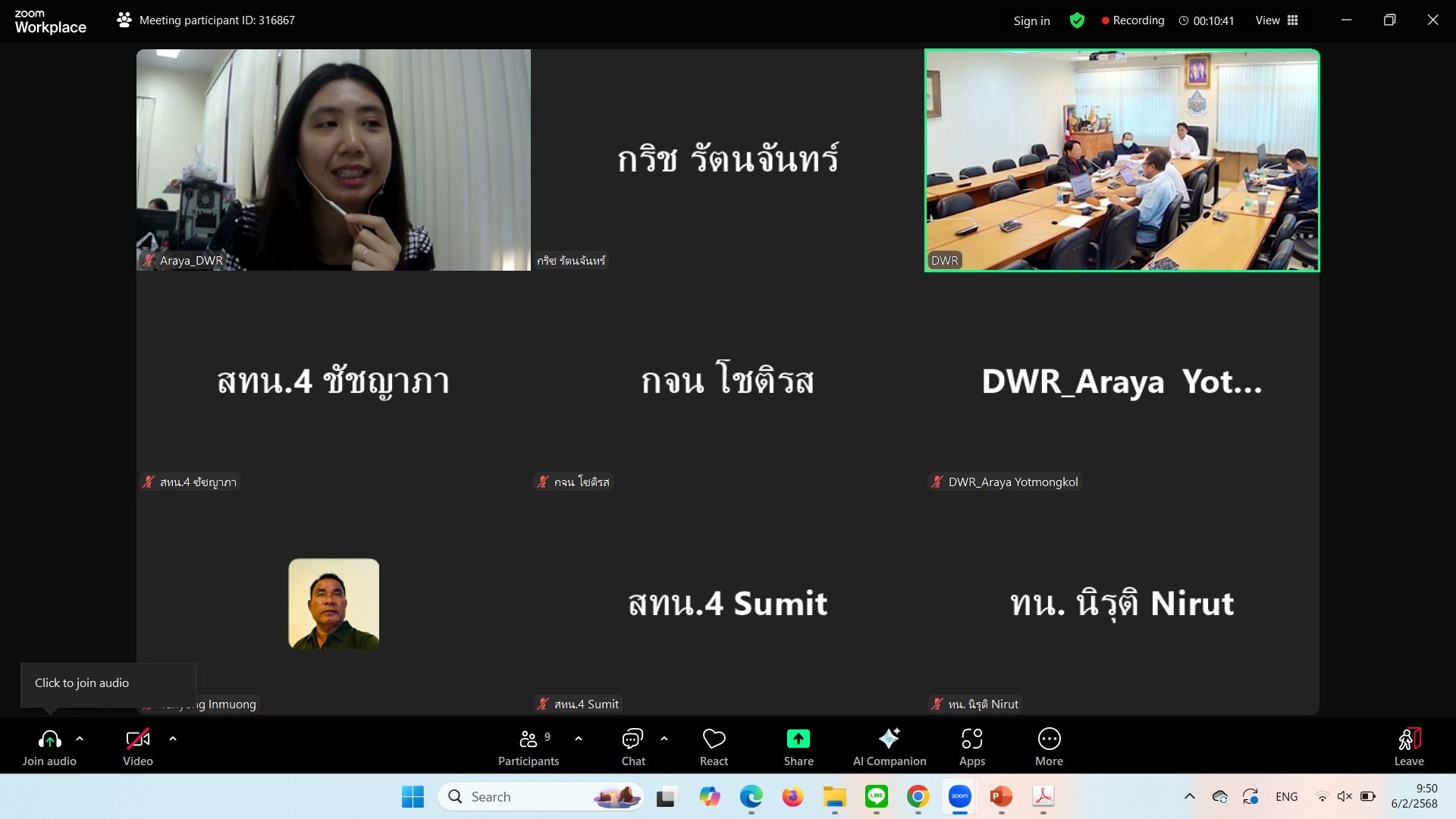Screen dimensions: 1456x819
Task: Open the React emoji menu
Action: point(714,747)
